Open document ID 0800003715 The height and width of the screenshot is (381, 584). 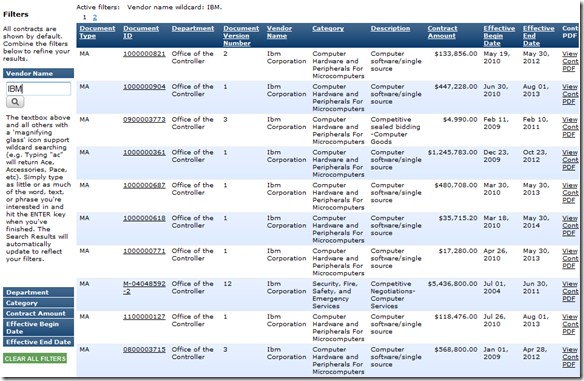coord(144,349)
